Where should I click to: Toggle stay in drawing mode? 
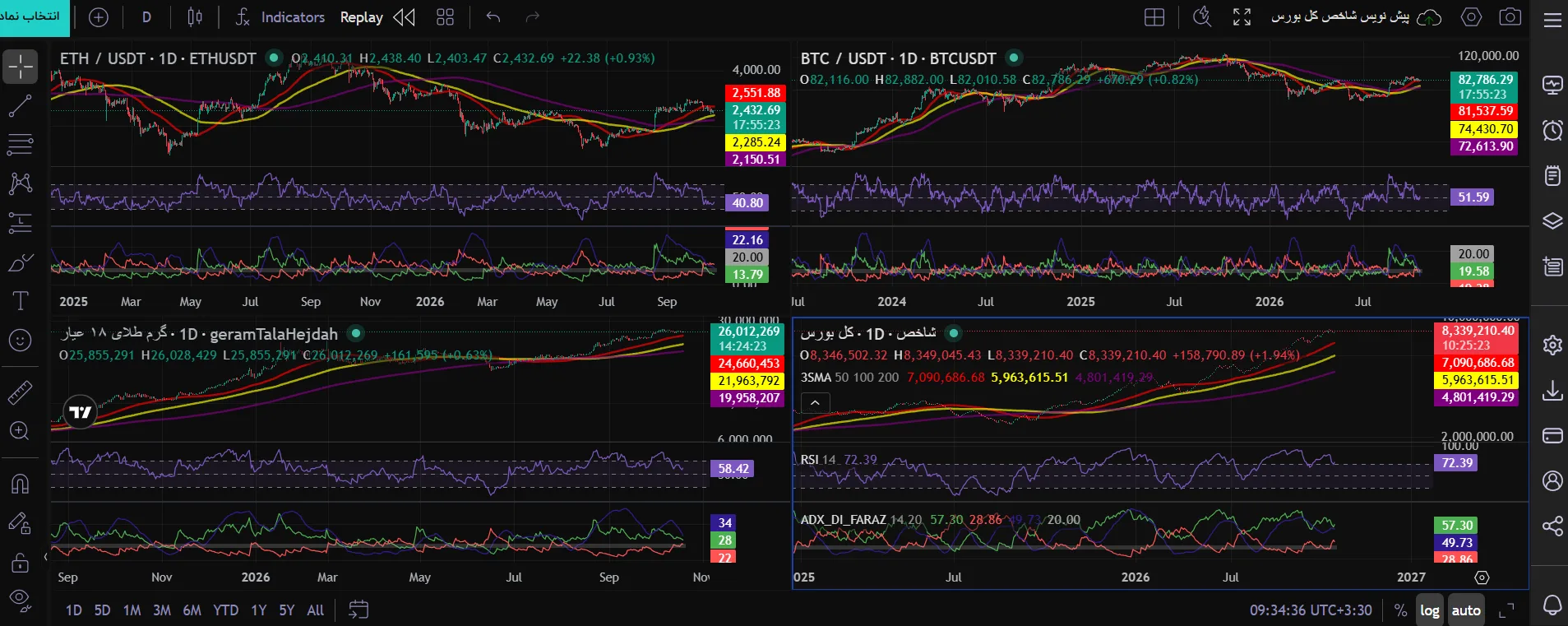point(21,523)
